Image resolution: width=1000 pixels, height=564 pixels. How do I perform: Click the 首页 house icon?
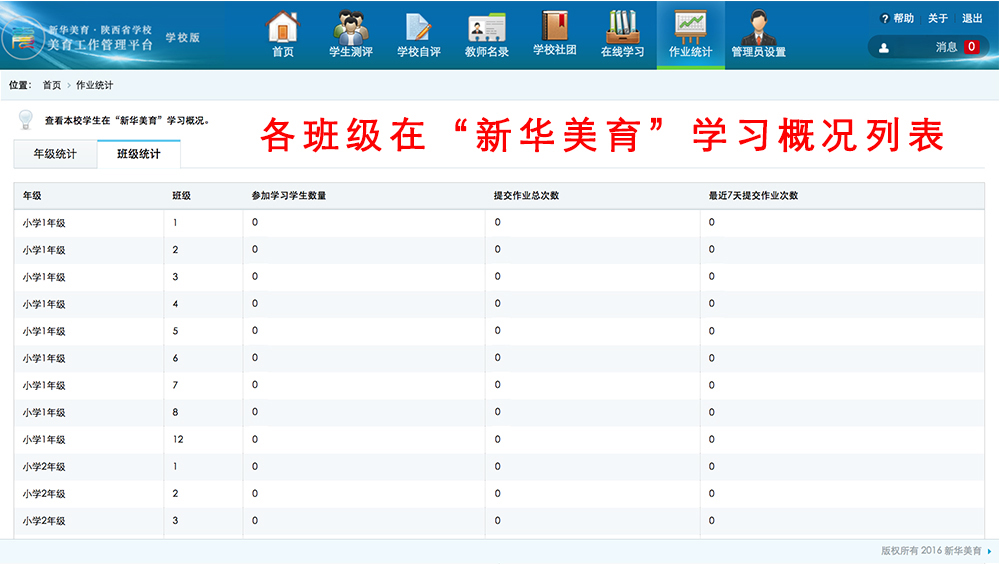(283, 27)
